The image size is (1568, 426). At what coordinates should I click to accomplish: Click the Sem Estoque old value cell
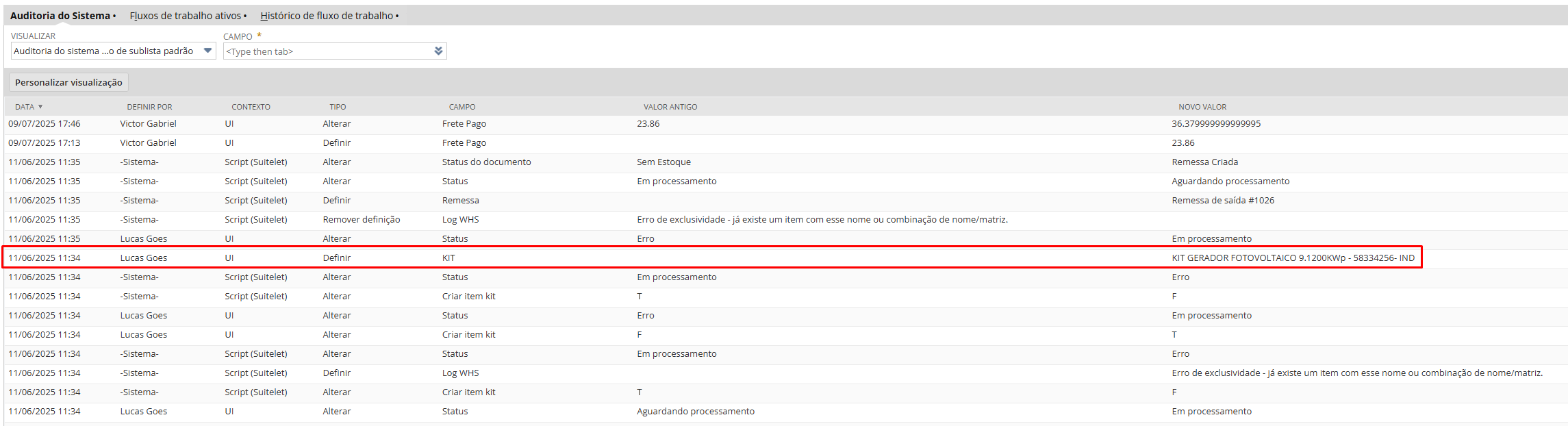click(x=663, y=162)
